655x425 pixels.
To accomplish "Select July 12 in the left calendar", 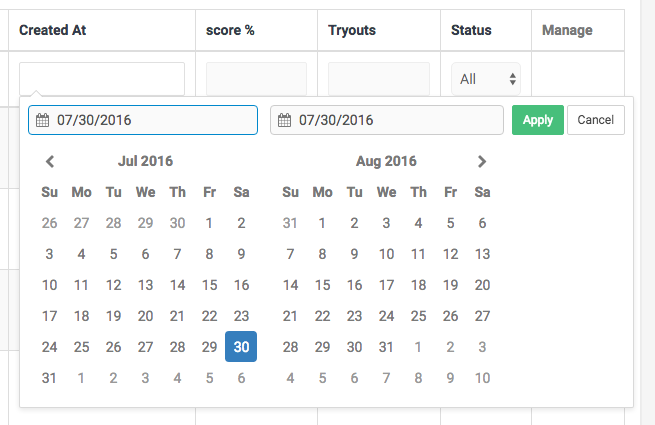I will click(113, 285).
